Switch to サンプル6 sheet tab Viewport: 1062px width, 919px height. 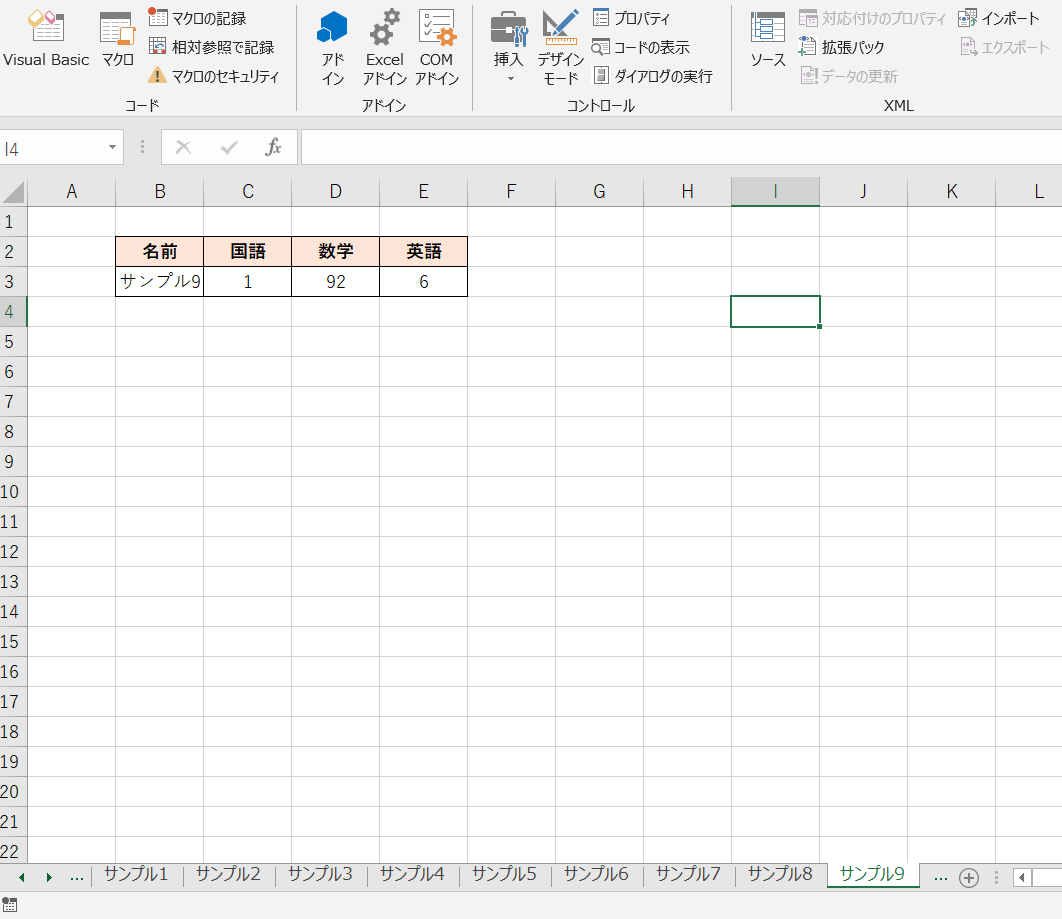(597, 874)
